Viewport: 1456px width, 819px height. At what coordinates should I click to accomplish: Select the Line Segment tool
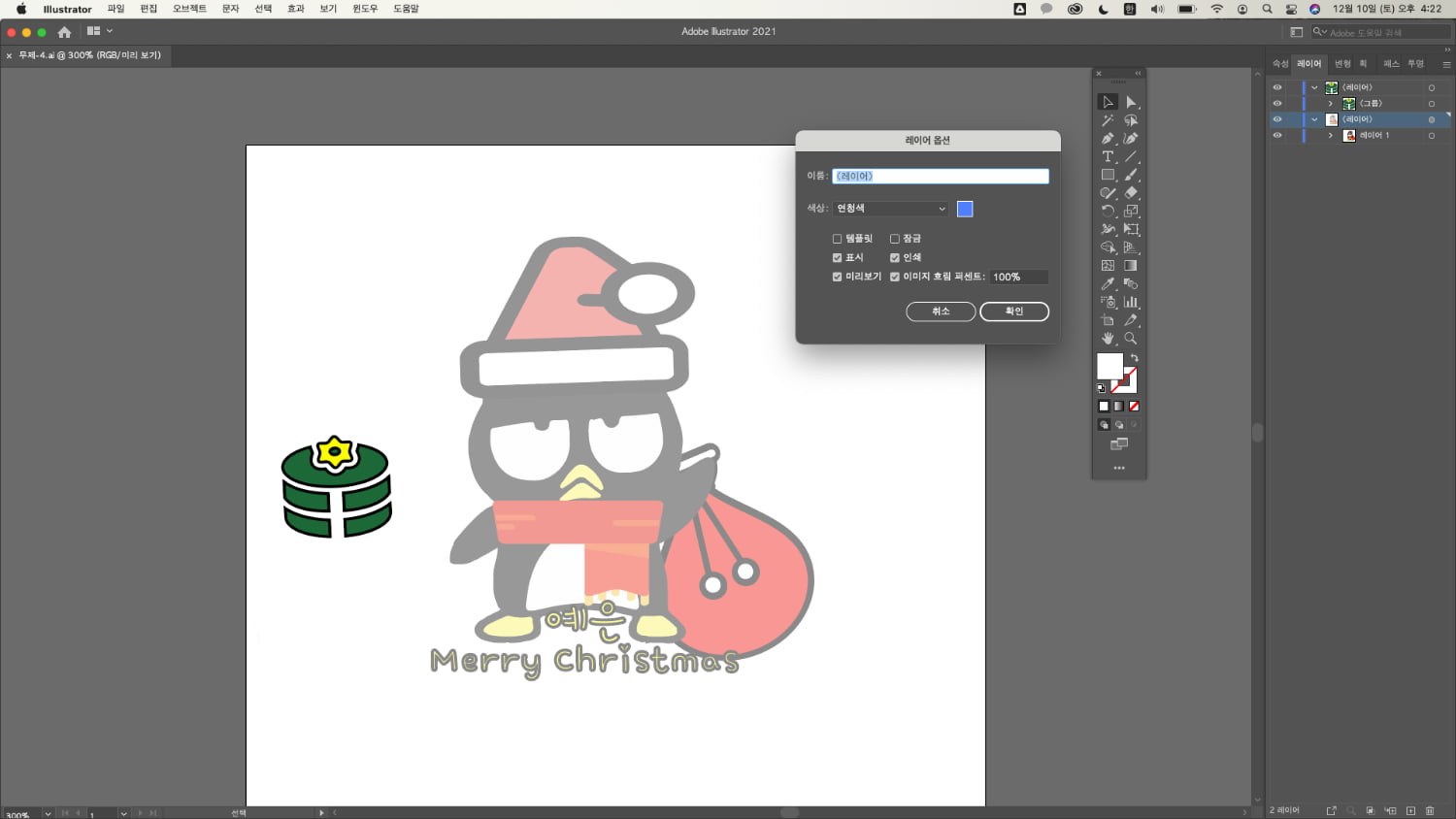pyautogui.click(x=1131, y=156)
